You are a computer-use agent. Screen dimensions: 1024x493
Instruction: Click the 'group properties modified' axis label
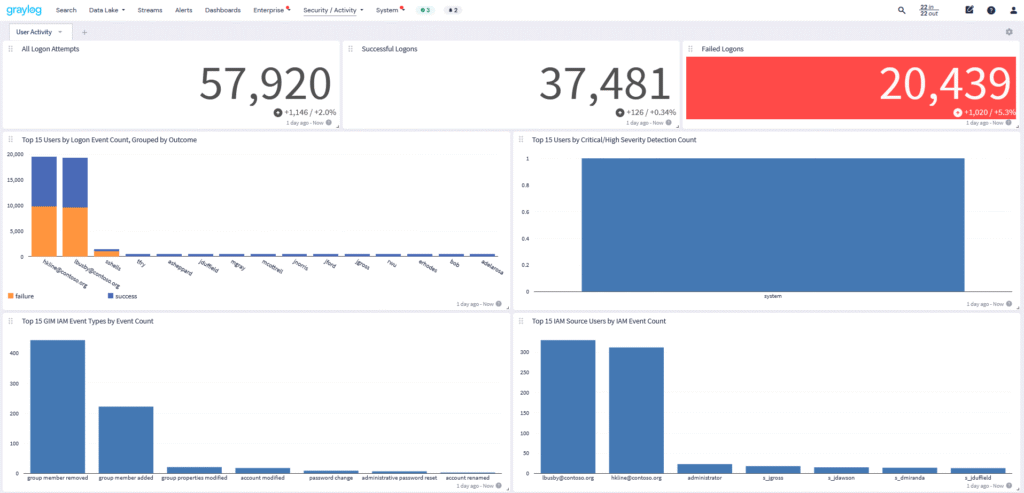click(x=195, y=479)
